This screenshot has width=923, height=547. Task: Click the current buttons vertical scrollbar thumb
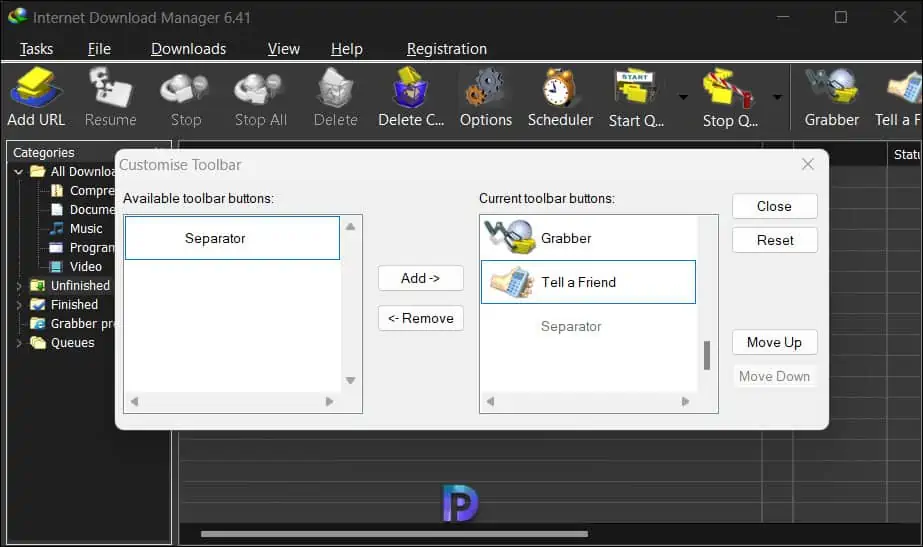coord(707,356)
